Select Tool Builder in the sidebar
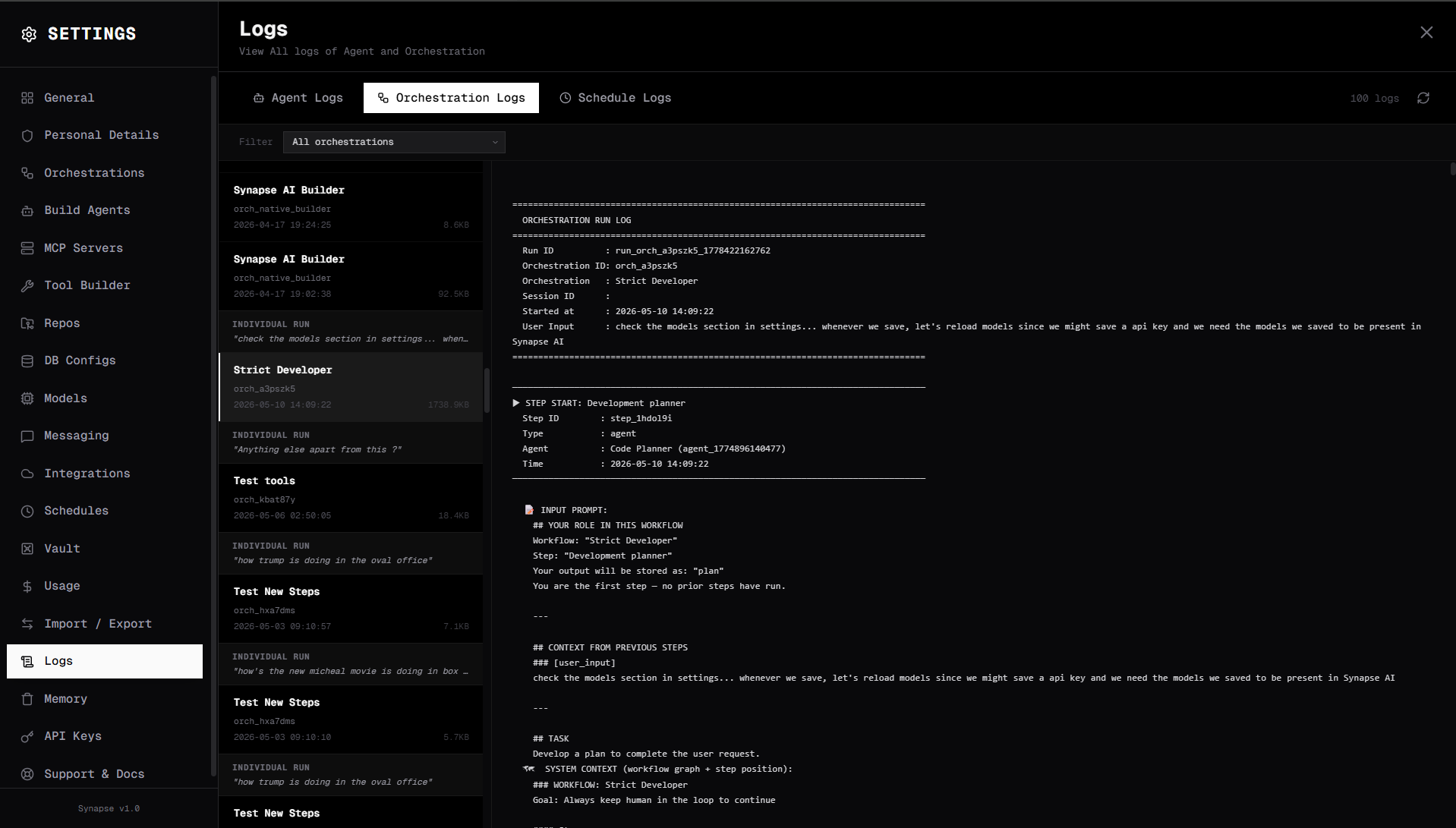1456x828 pixels. click(105, 285)
